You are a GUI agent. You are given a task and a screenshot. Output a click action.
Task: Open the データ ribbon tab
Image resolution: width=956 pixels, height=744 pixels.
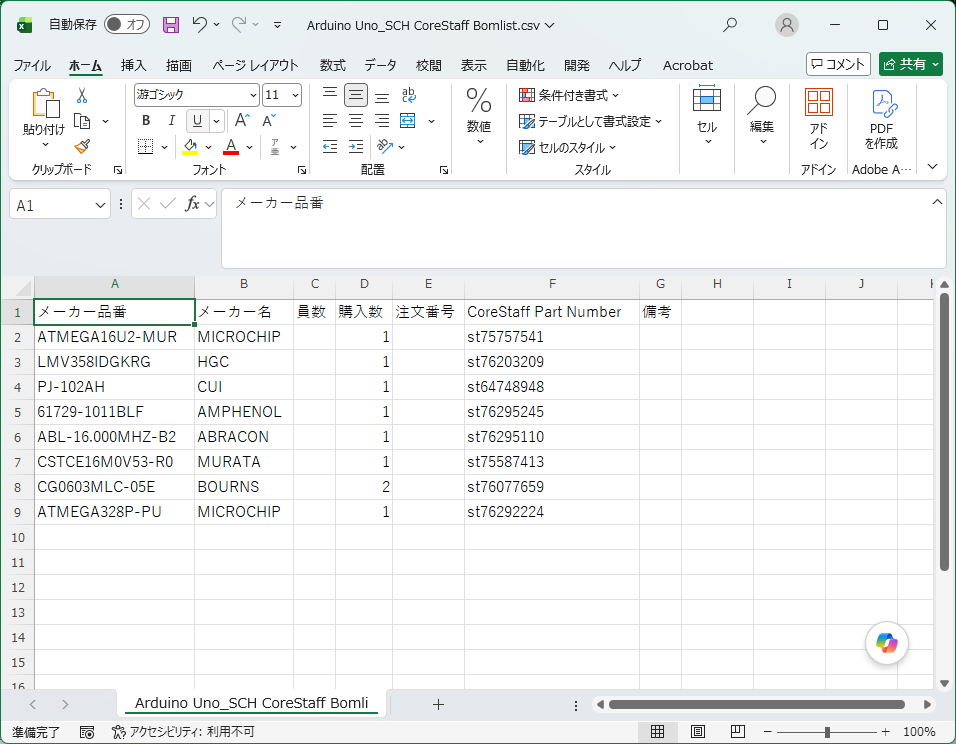point(380,65)
